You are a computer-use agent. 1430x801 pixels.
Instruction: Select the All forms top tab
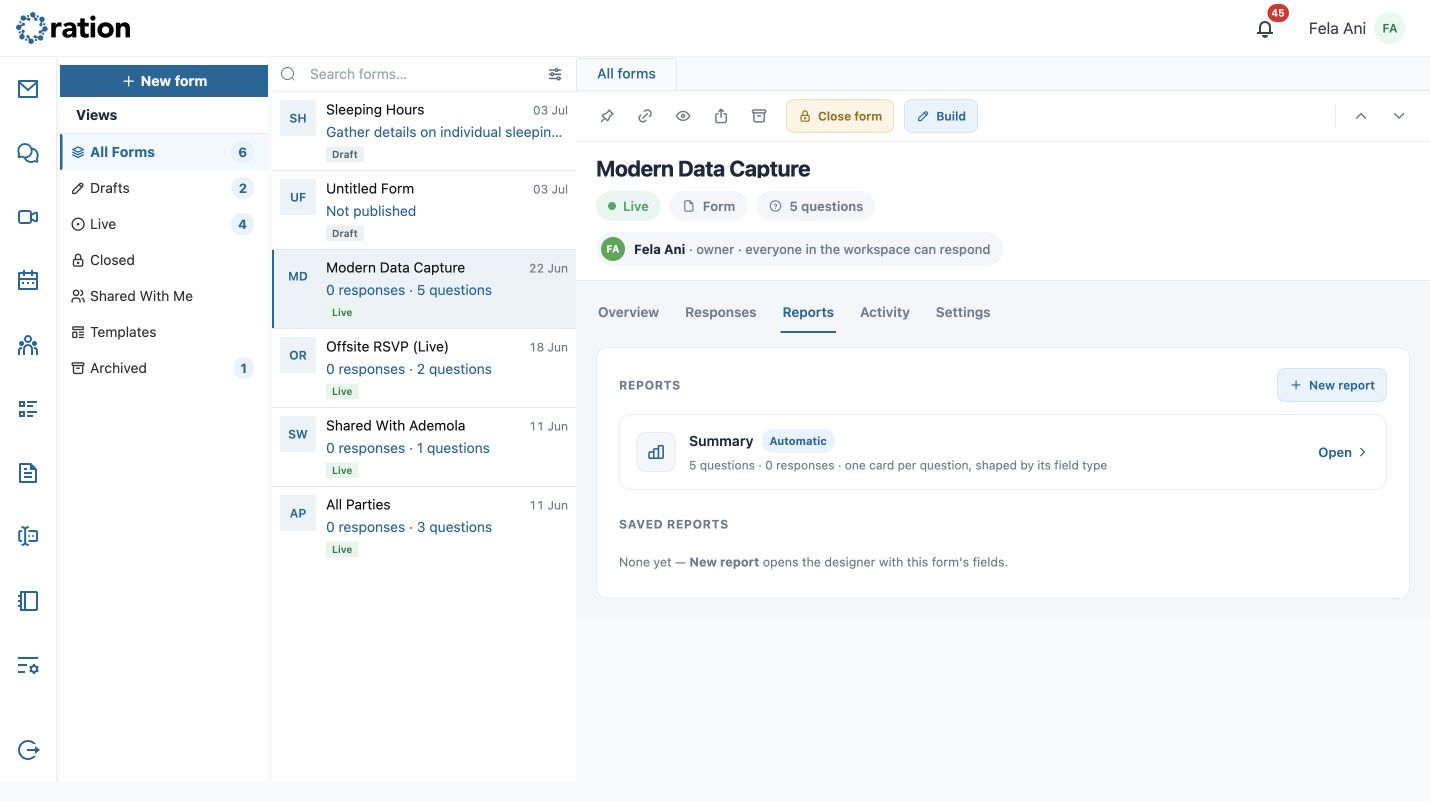coord(626,74)
